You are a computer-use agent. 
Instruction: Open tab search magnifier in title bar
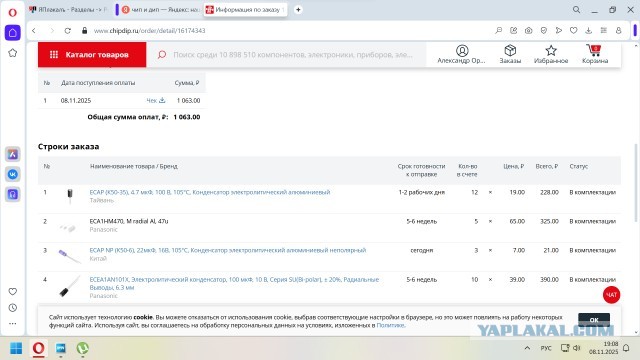pyautogui.click(x=576, y=9)
